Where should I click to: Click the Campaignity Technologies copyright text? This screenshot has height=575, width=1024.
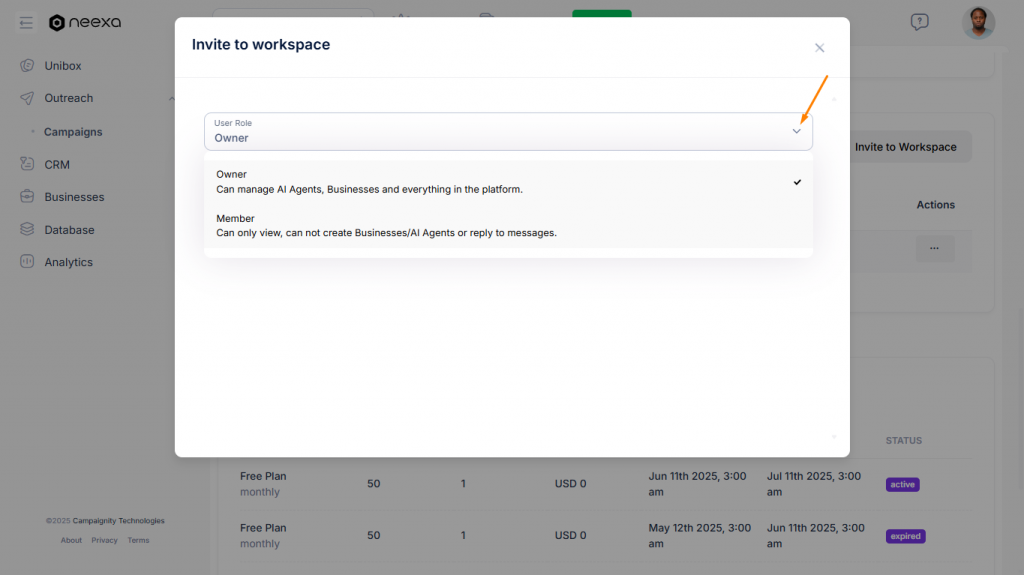point(118,521)
